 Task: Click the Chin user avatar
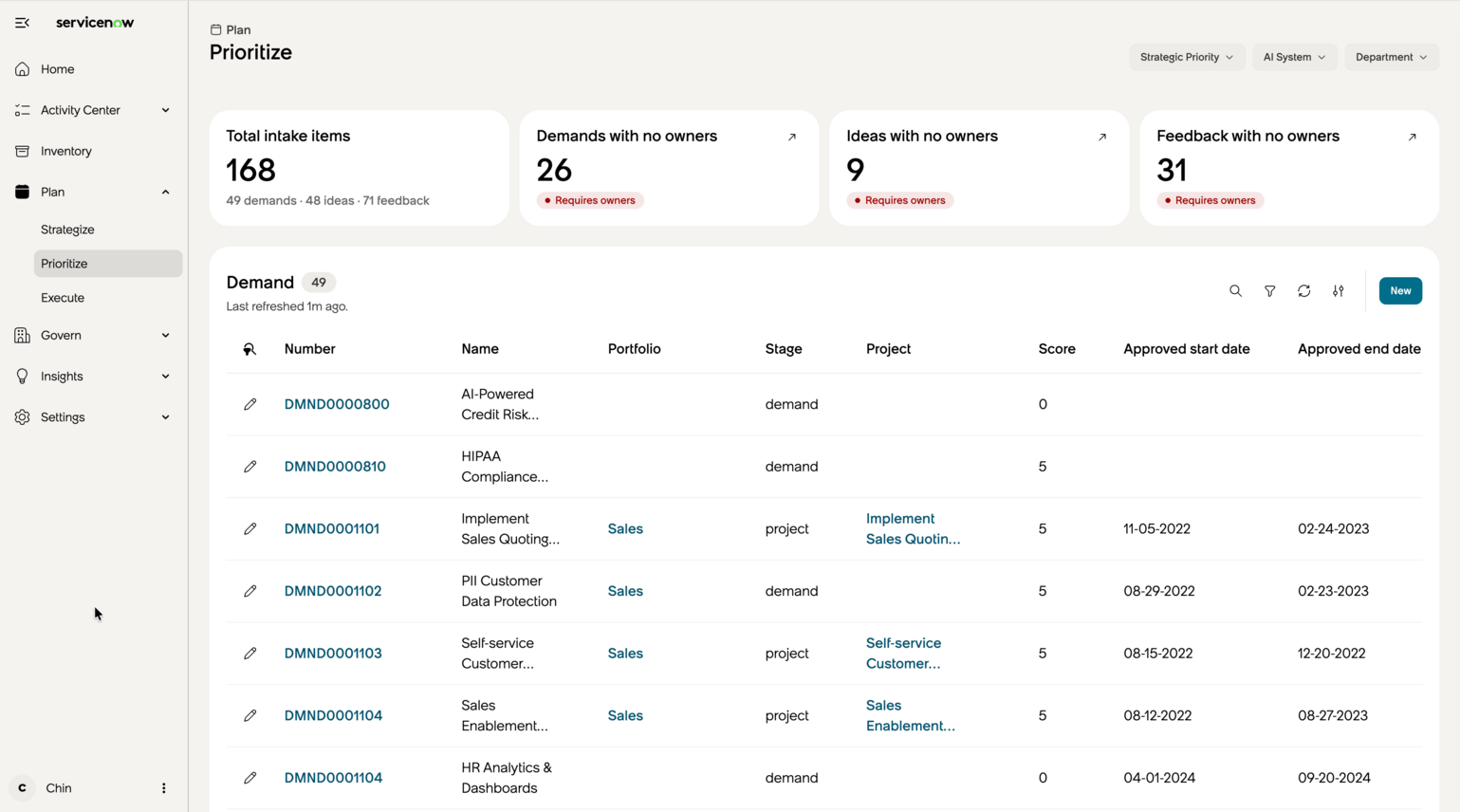click(22, 788)
